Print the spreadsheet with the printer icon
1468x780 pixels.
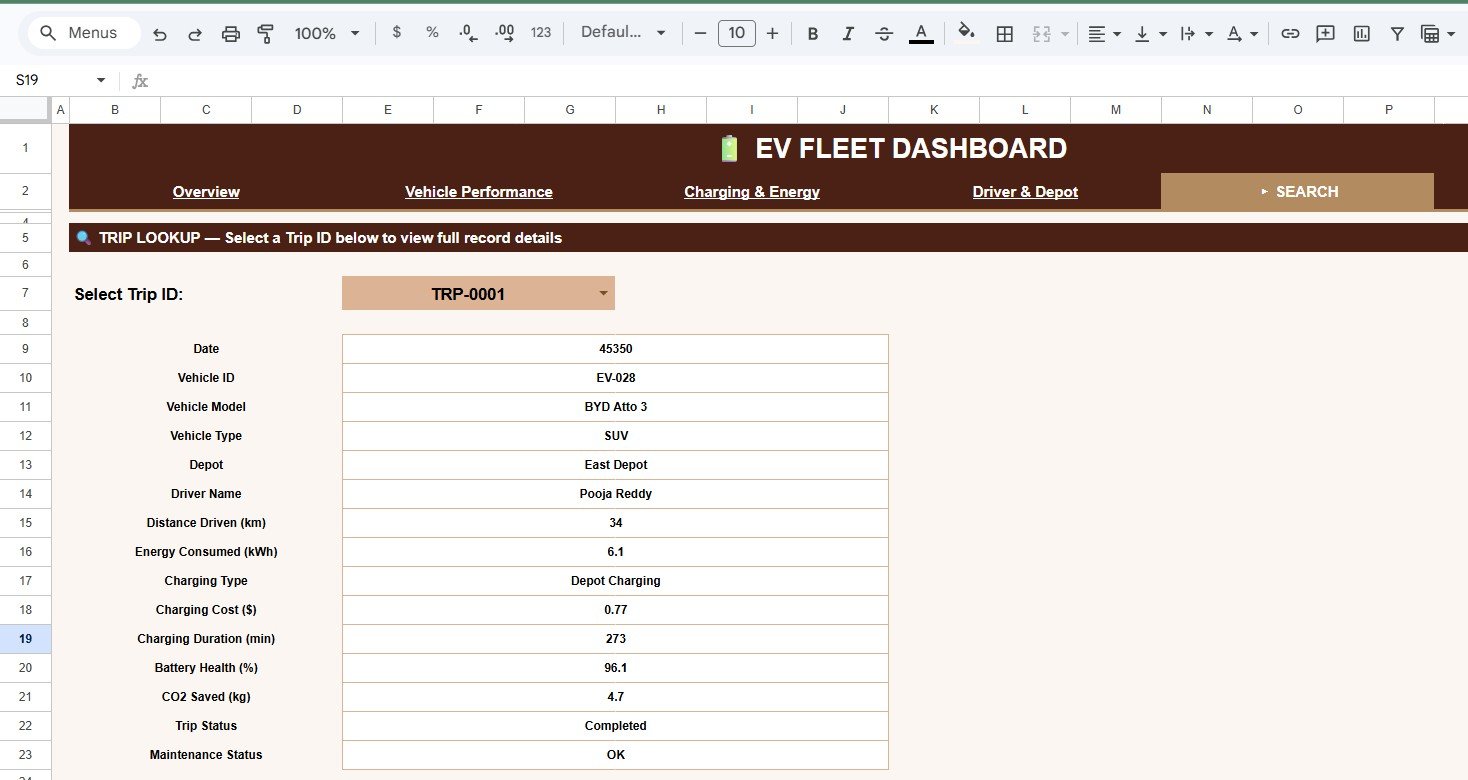(x=230, y=33)
